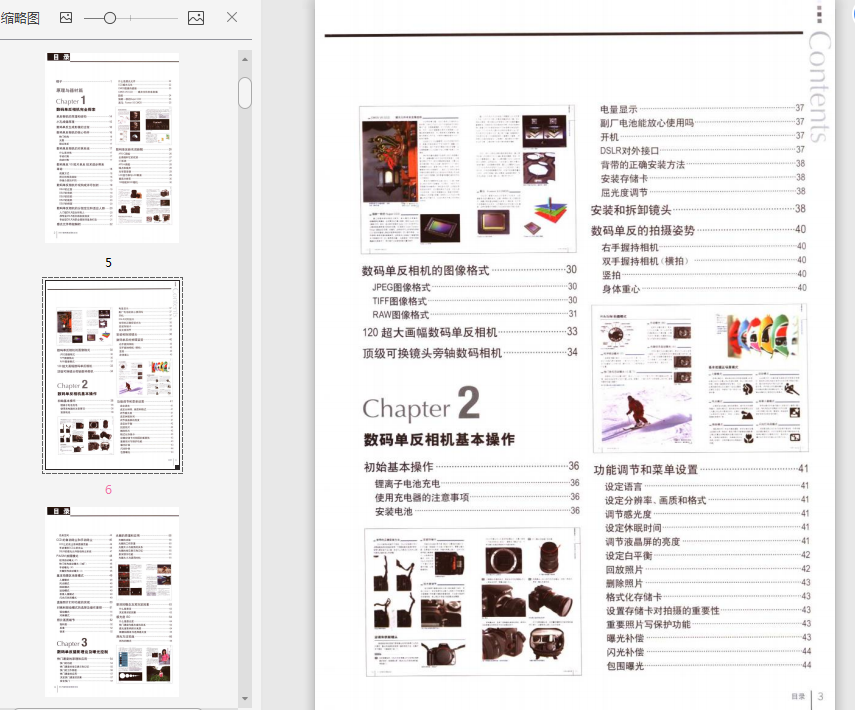The image size is (855, 710).
Task: Adjust the thumbnail size slider knob
Action: coord(110,18)
